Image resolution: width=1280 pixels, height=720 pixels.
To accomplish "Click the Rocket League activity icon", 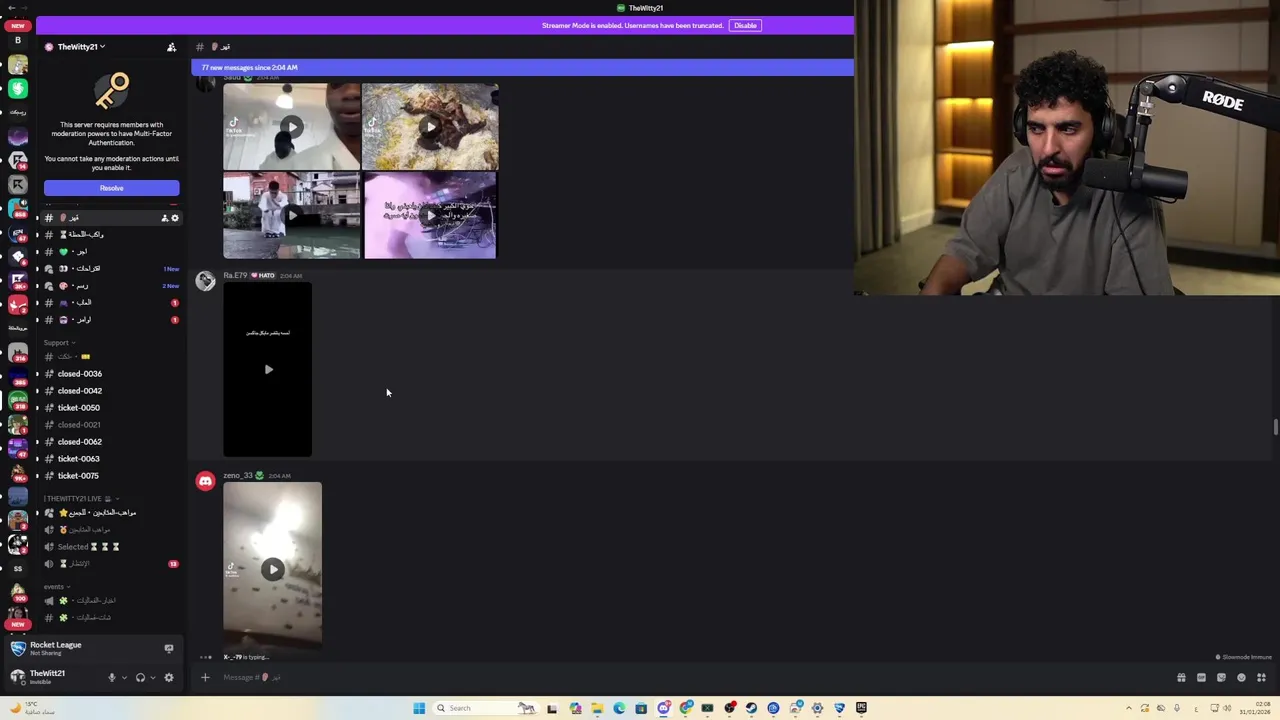I will (18, 648).
